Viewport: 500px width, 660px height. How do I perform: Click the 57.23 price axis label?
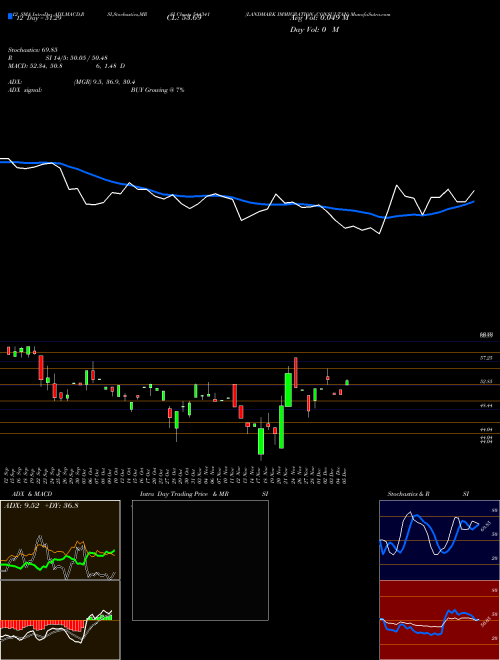coord(486,358)
